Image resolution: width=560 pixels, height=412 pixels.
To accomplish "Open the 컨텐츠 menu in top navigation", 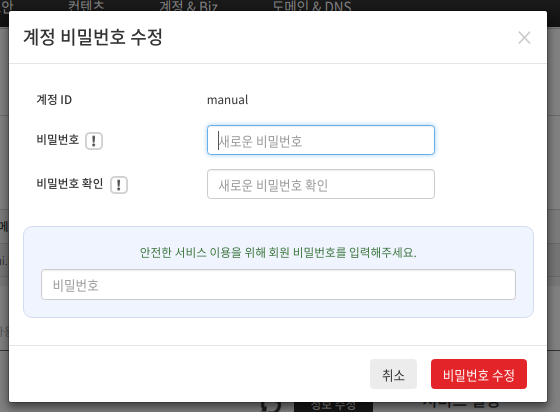I will click(86, 6).
